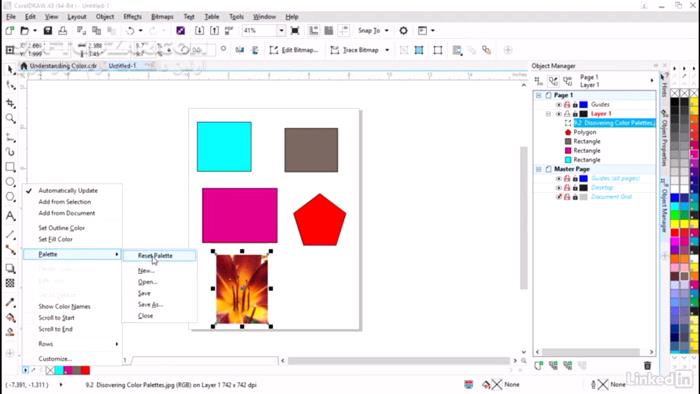Collapse Layer 1 tree node
The width and height of the screenshot is (700, 394).
click(549, 114)
